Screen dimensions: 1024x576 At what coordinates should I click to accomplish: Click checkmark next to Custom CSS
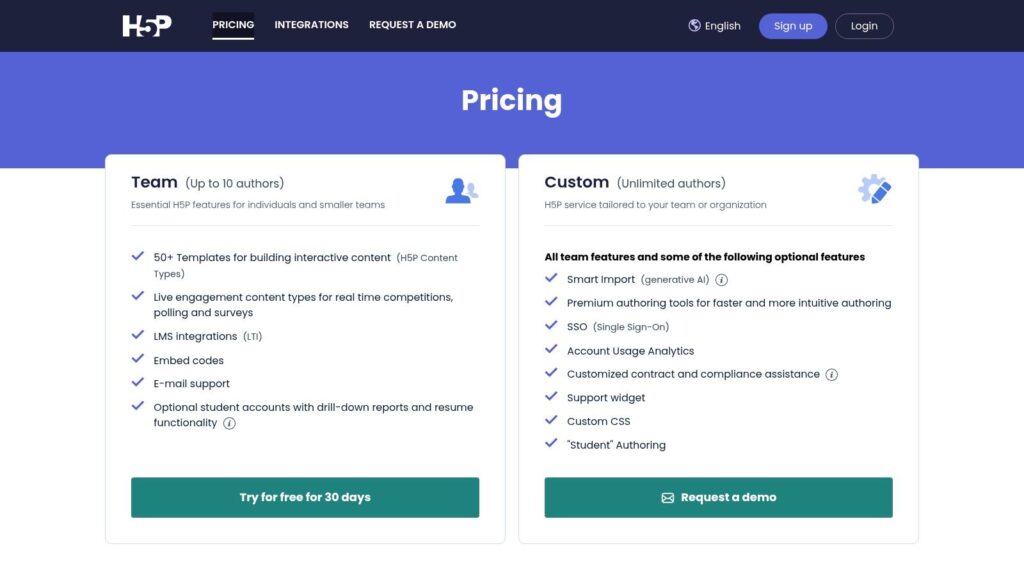pyautogui.click(x=551, y=419)
